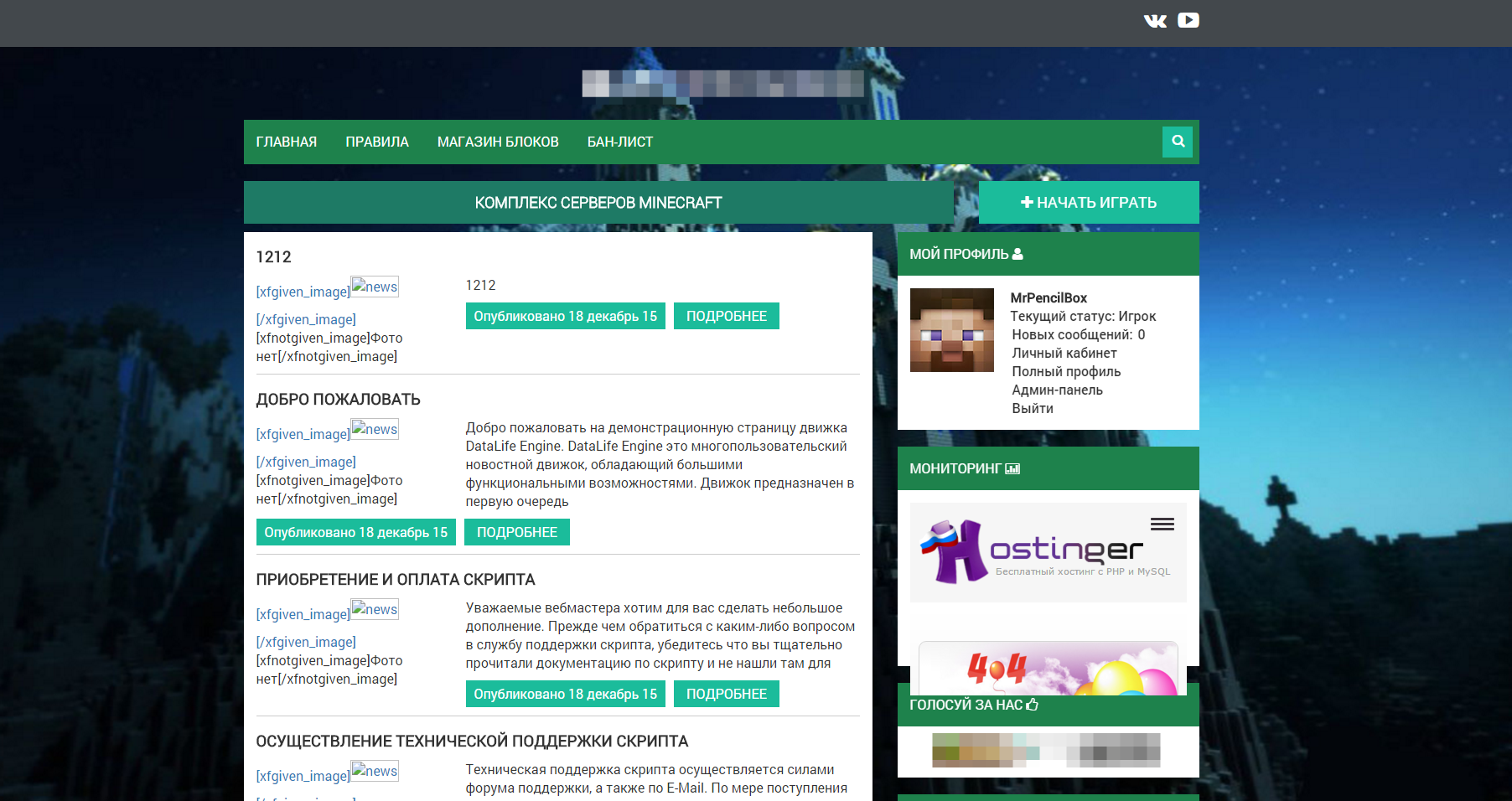
Task: Click the search magnifier button
Action: (1178, 142)
